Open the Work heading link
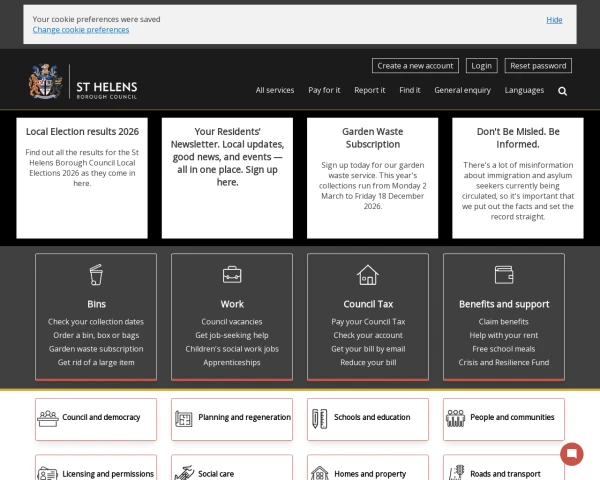 click(232, 304)
